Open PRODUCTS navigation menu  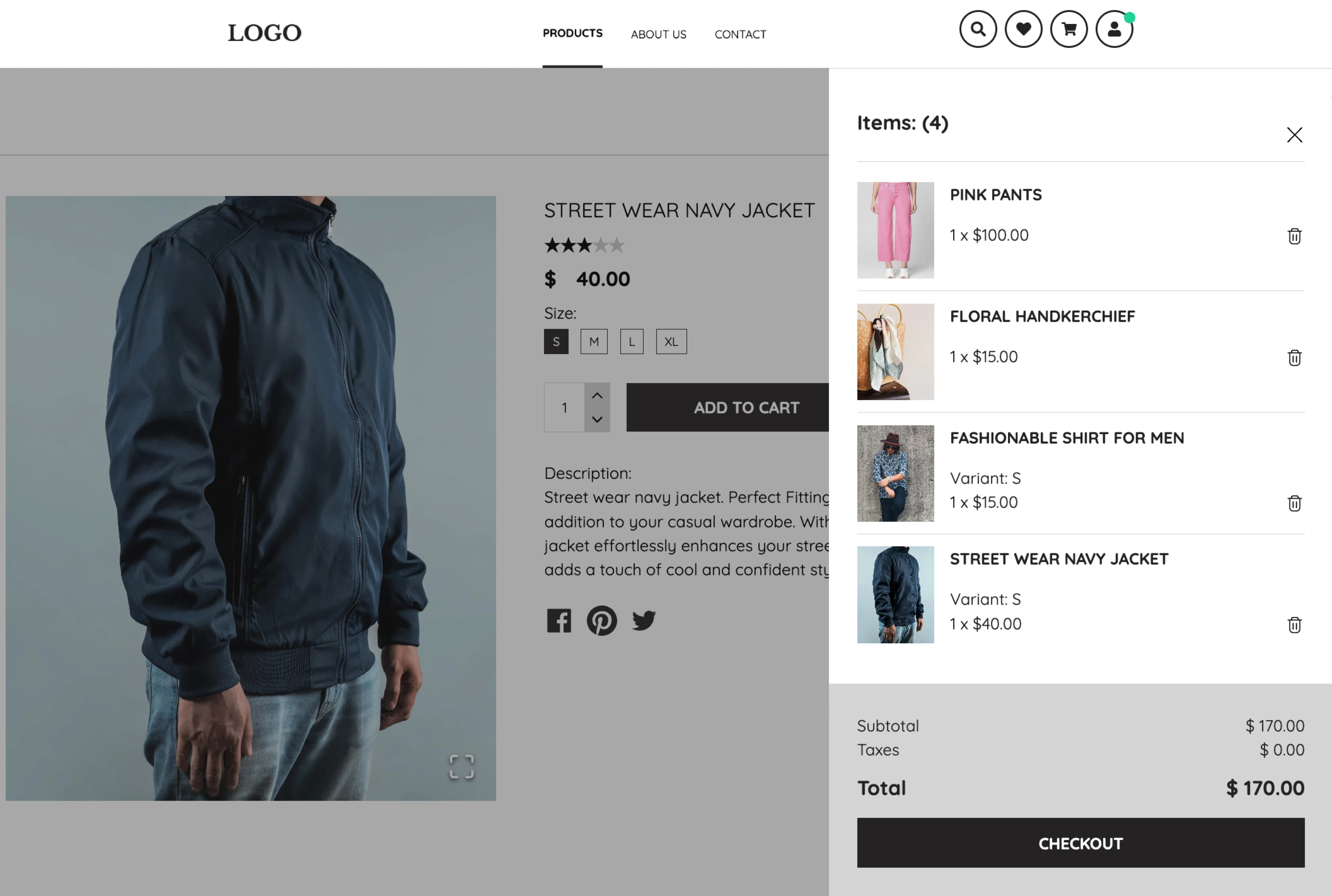pyautogui.click(x=571, y=33)
